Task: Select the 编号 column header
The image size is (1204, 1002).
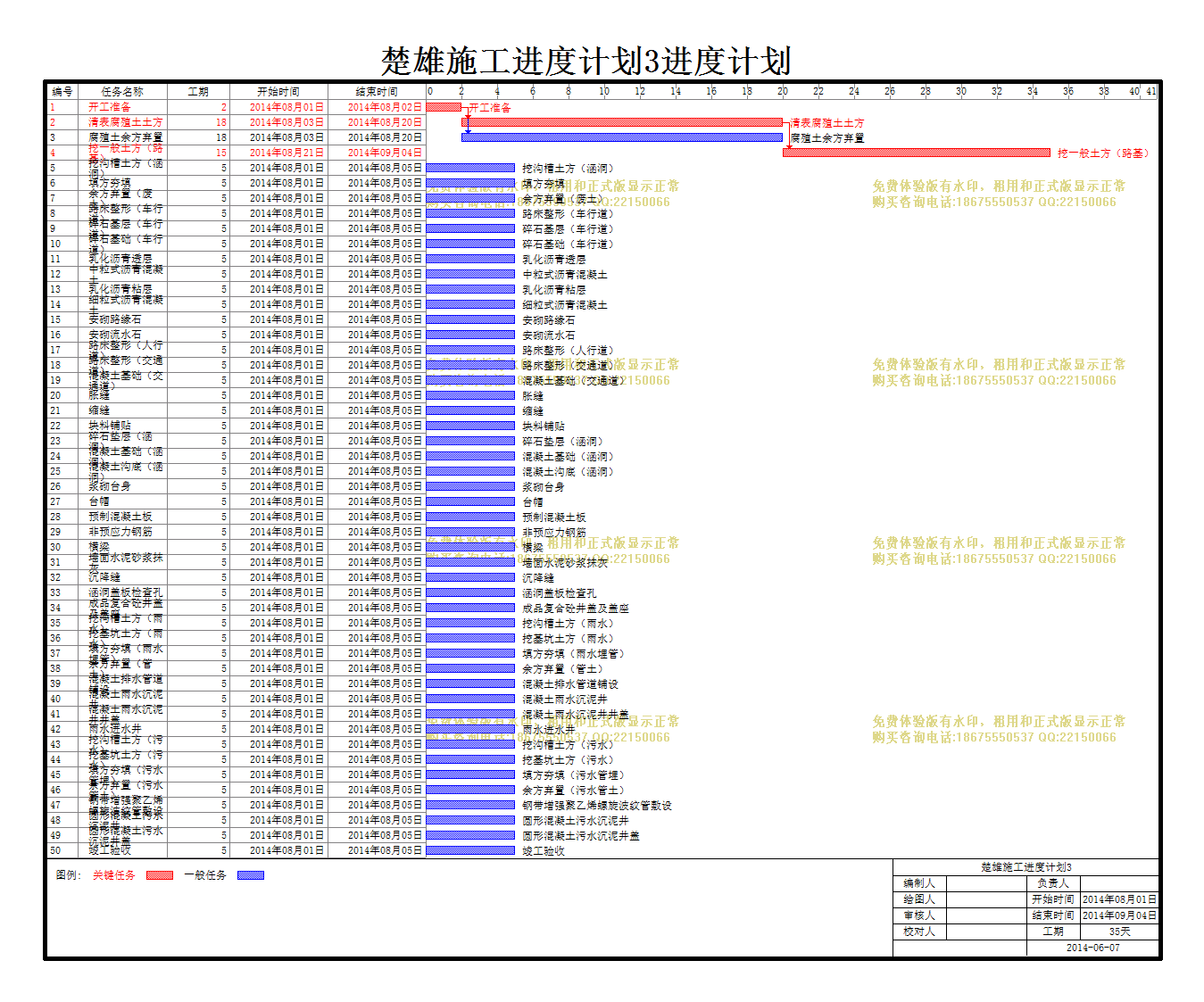Action: pyautogui.click(x=62, y=91)
